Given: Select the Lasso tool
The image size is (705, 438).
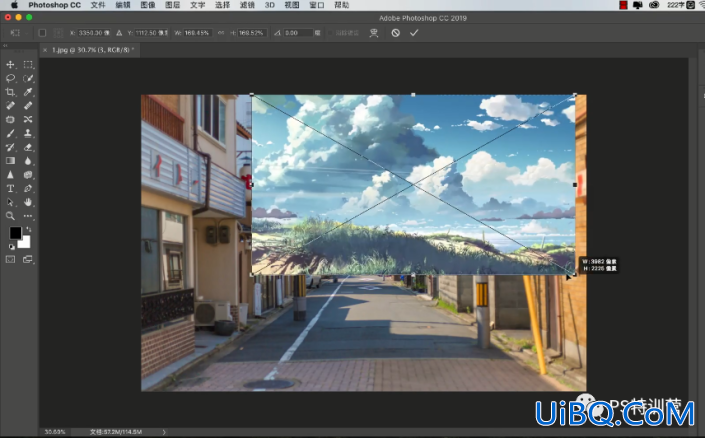Looking at the screenshot, I should pos(10,78).
